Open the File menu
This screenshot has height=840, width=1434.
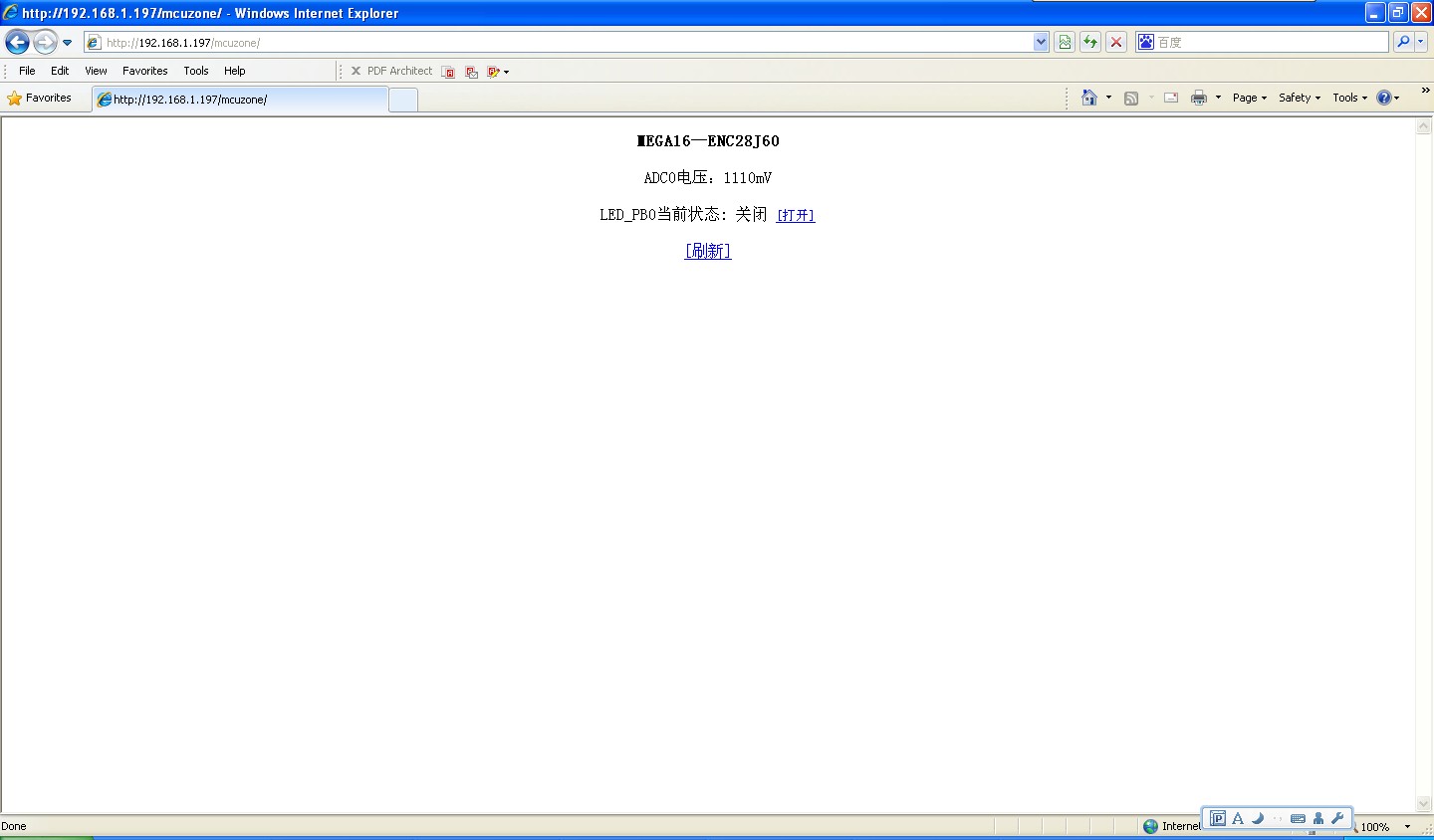pyautogui.click(x=27, y=71)
